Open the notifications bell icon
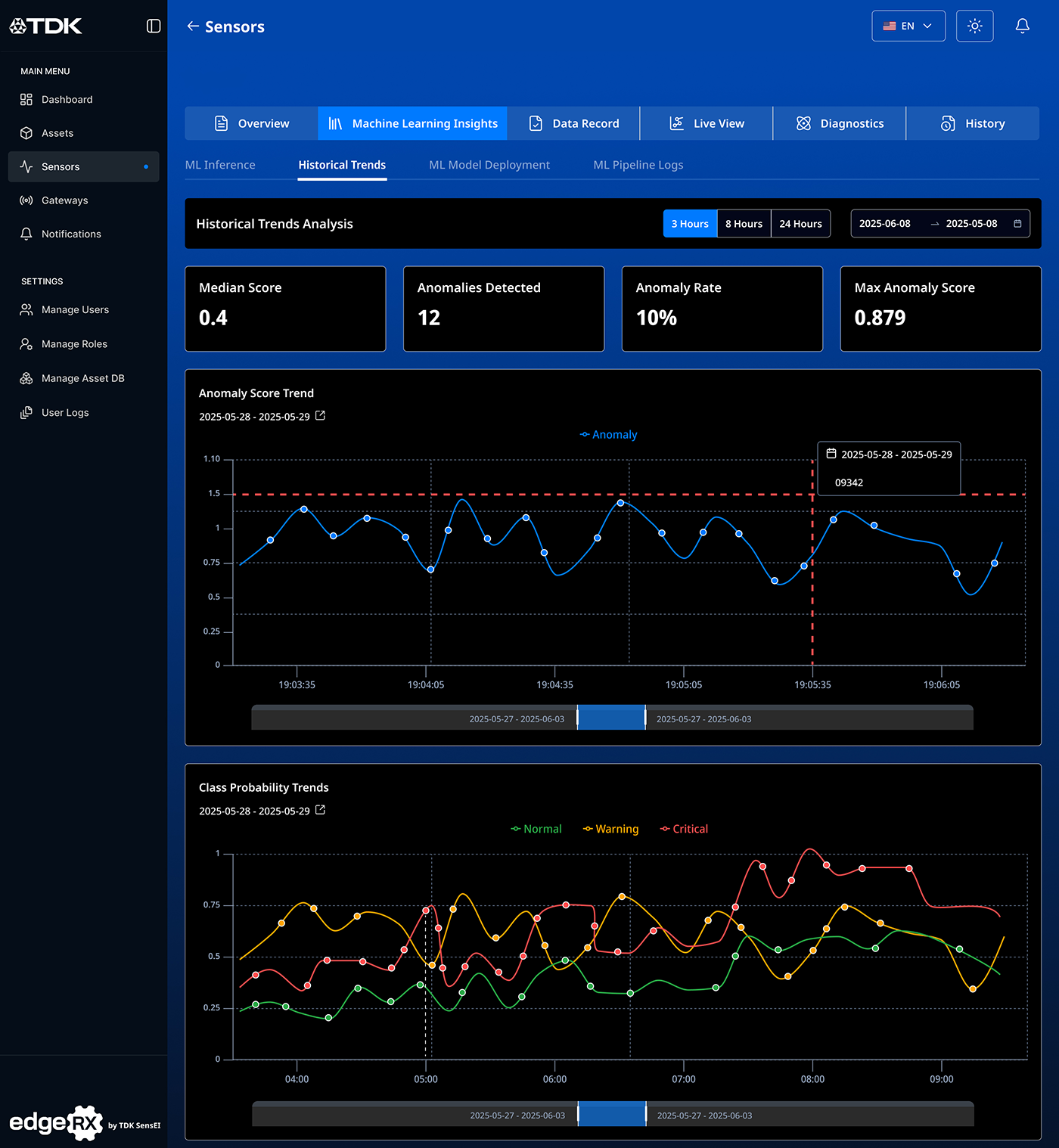 (x=1022, y=26)
